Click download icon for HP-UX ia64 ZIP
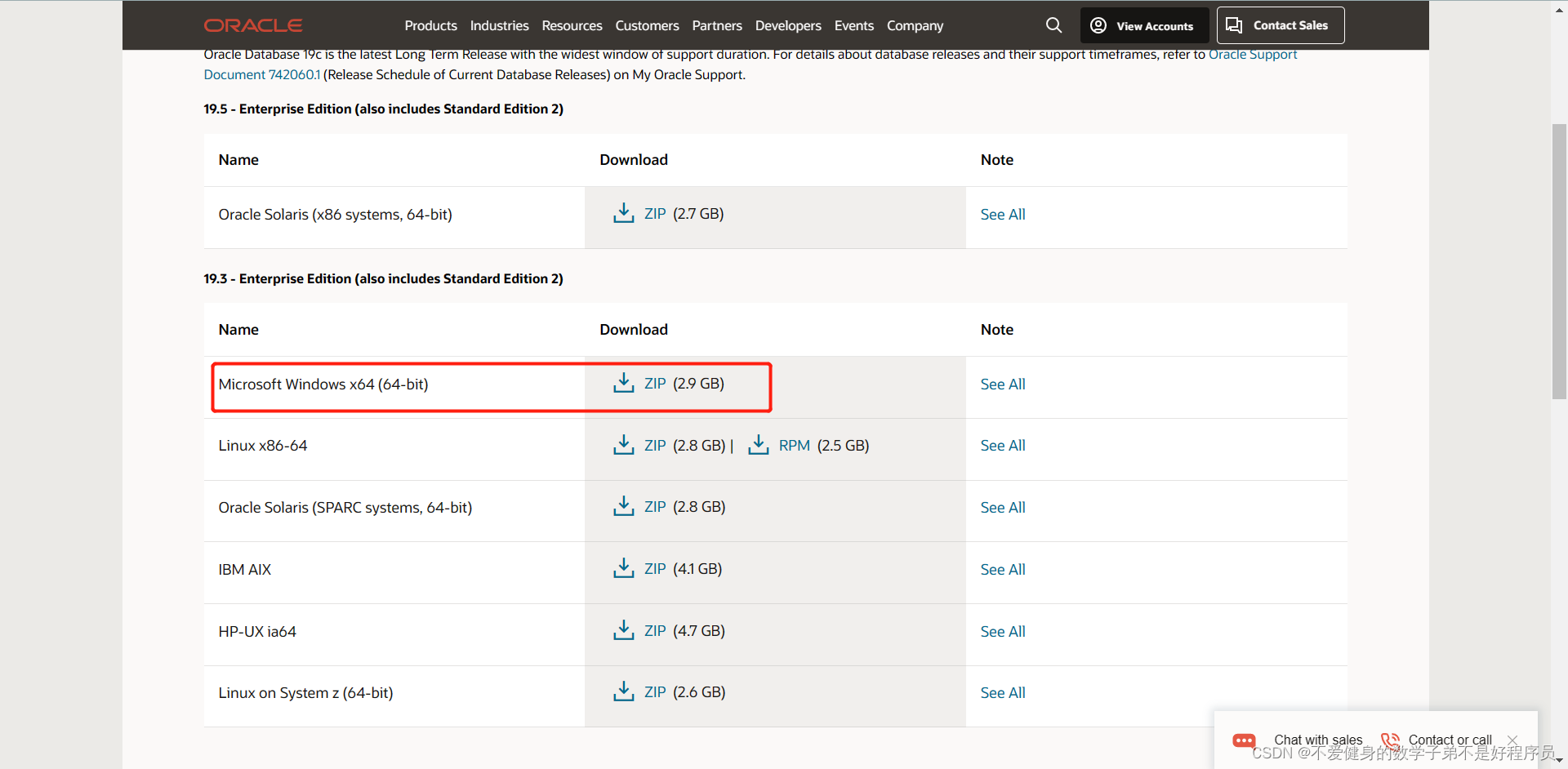Image resolution: width=1568 pixels, height=769 pixels. [624, 630]
